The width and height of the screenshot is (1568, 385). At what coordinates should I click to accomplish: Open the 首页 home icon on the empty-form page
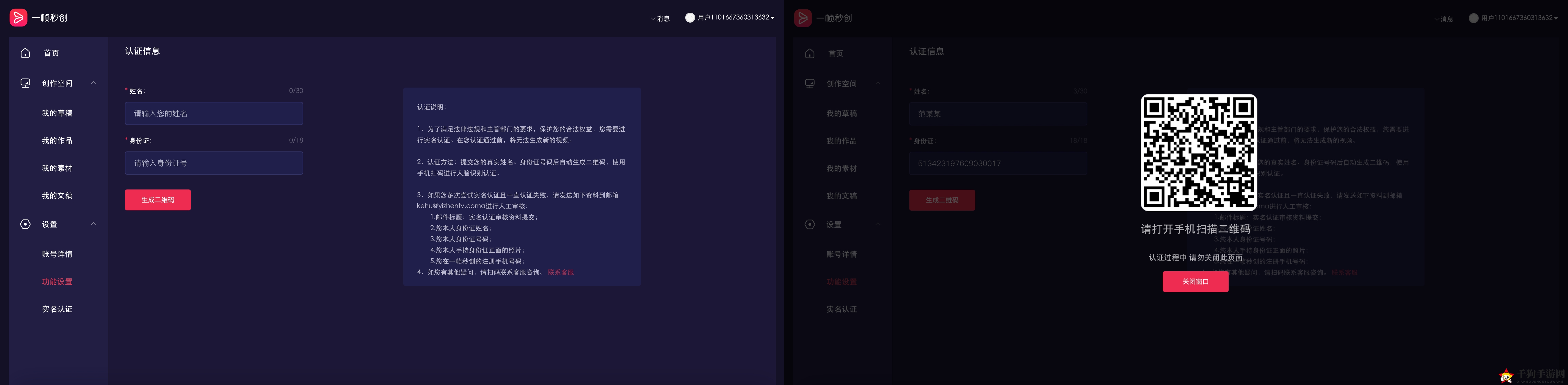coord(26,53)
